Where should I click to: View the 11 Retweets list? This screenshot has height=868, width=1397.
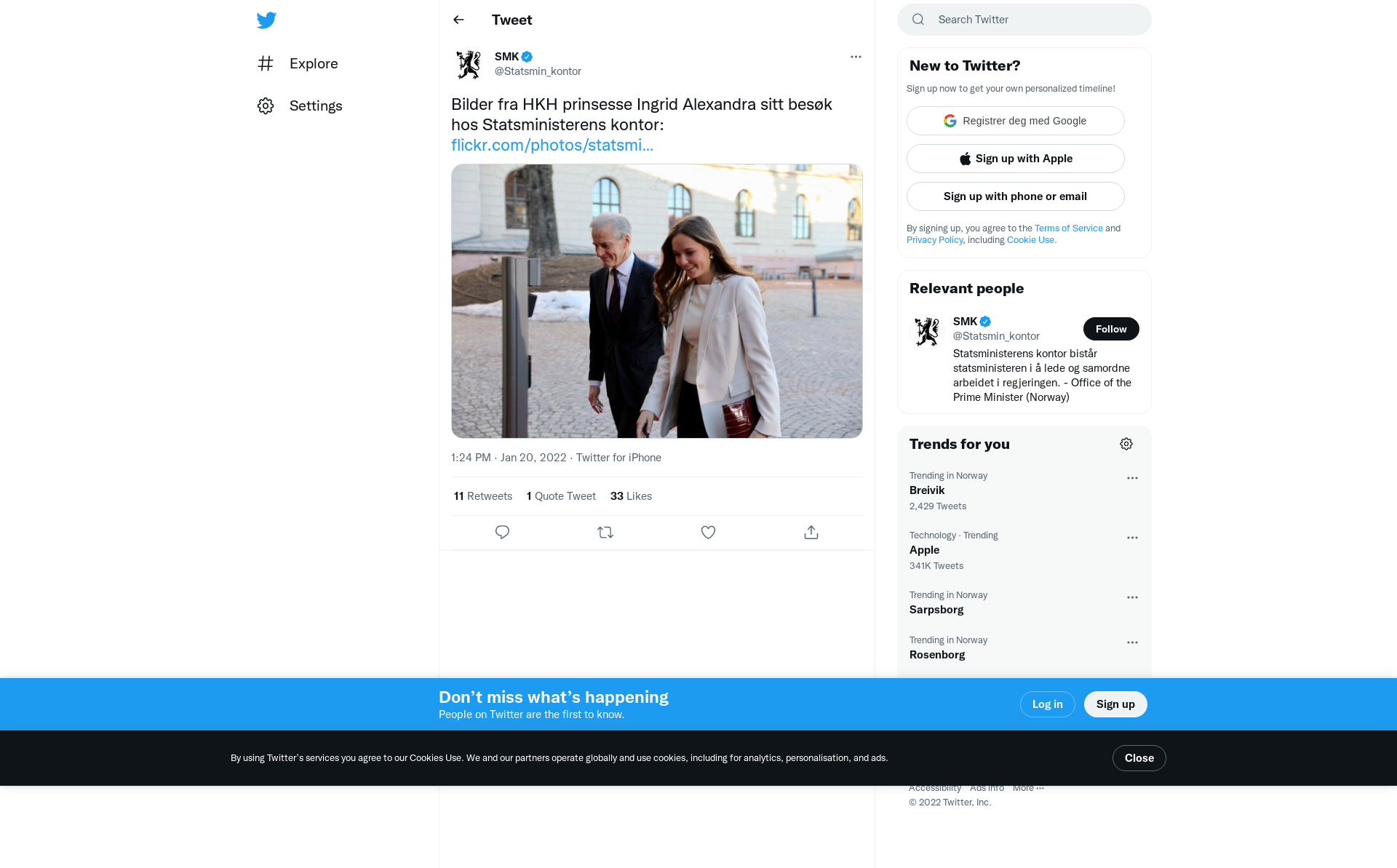click(483, 496)
